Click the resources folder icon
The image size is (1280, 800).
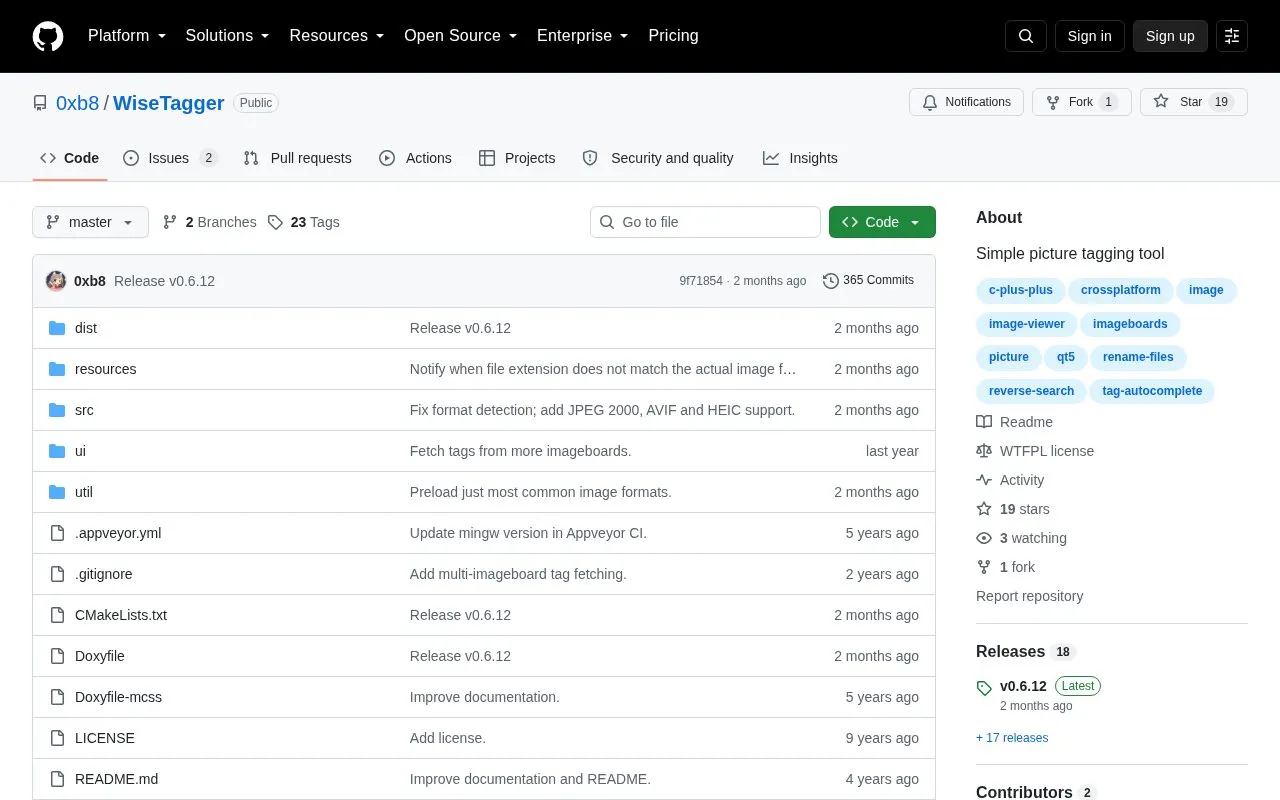click(57, 369)
